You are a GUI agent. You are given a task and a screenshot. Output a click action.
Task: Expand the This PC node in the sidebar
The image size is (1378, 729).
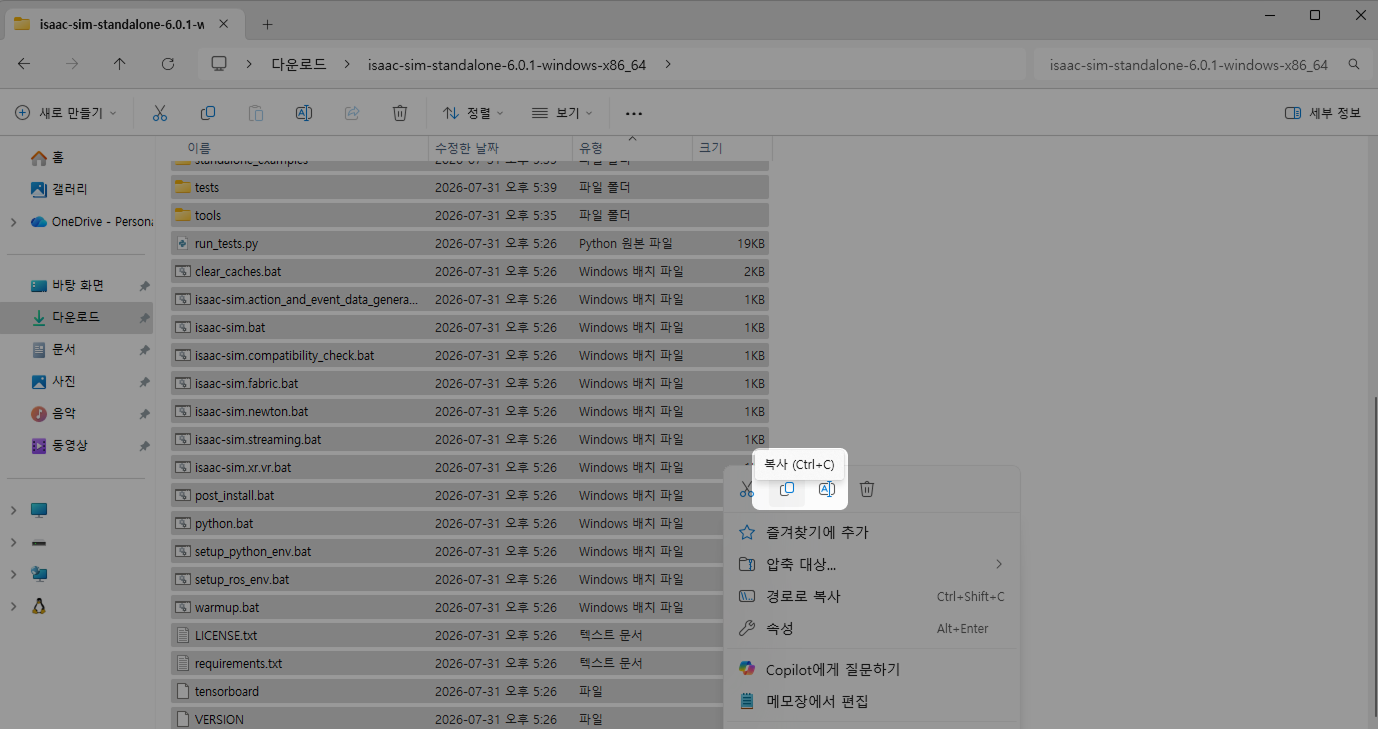point(13,510)
